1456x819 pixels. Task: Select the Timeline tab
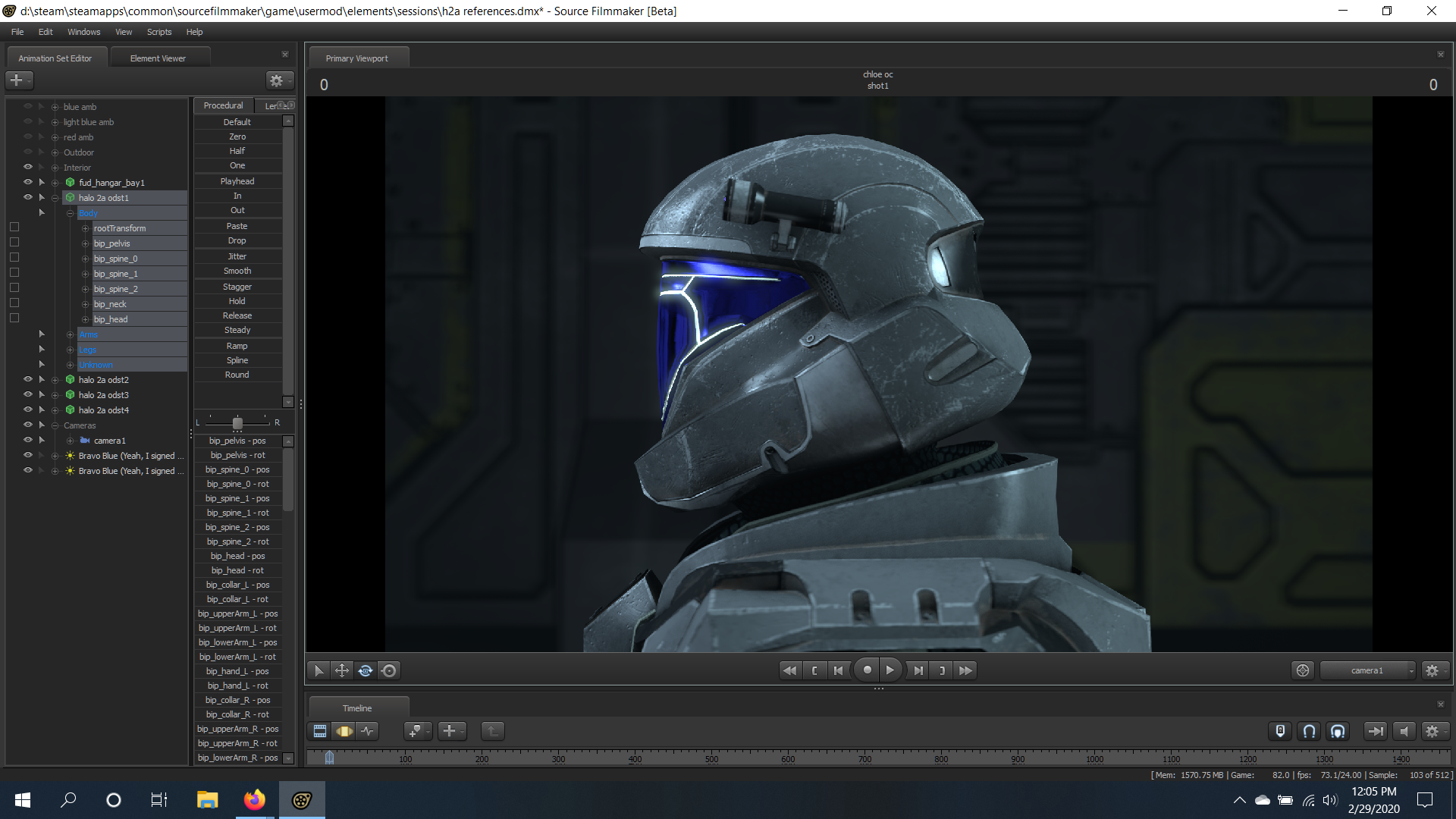click(x=357, y=708)
